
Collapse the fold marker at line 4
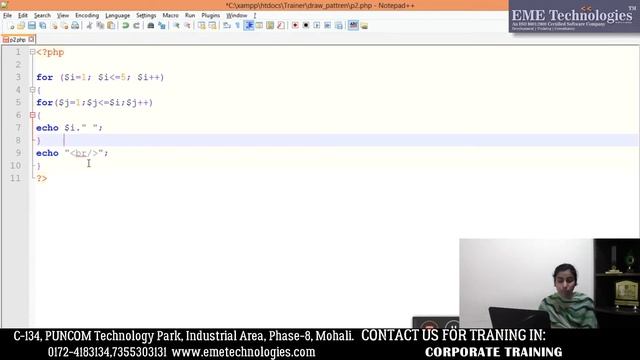pos(32,90)
